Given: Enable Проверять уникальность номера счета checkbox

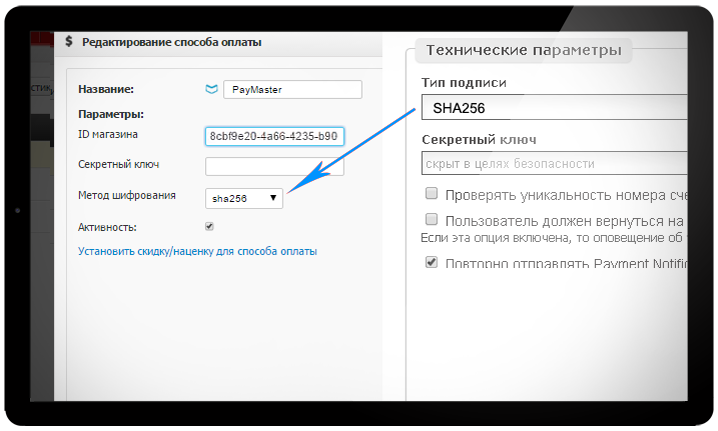Looking at the screenshot, I should pos(431,194).
